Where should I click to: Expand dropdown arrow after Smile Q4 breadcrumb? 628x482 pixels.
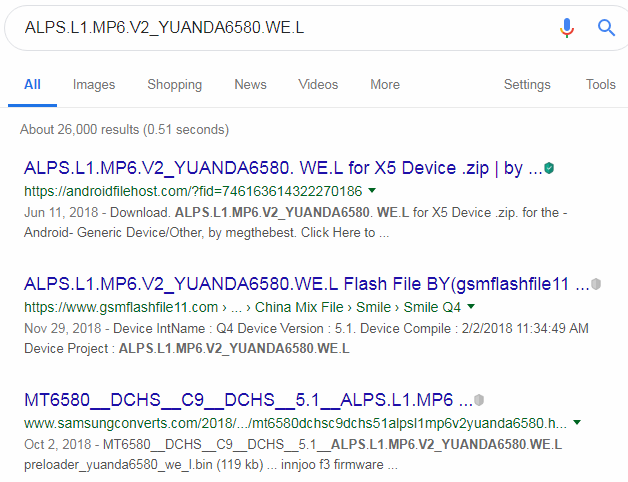pyautogui.click(x=471, y=307)
